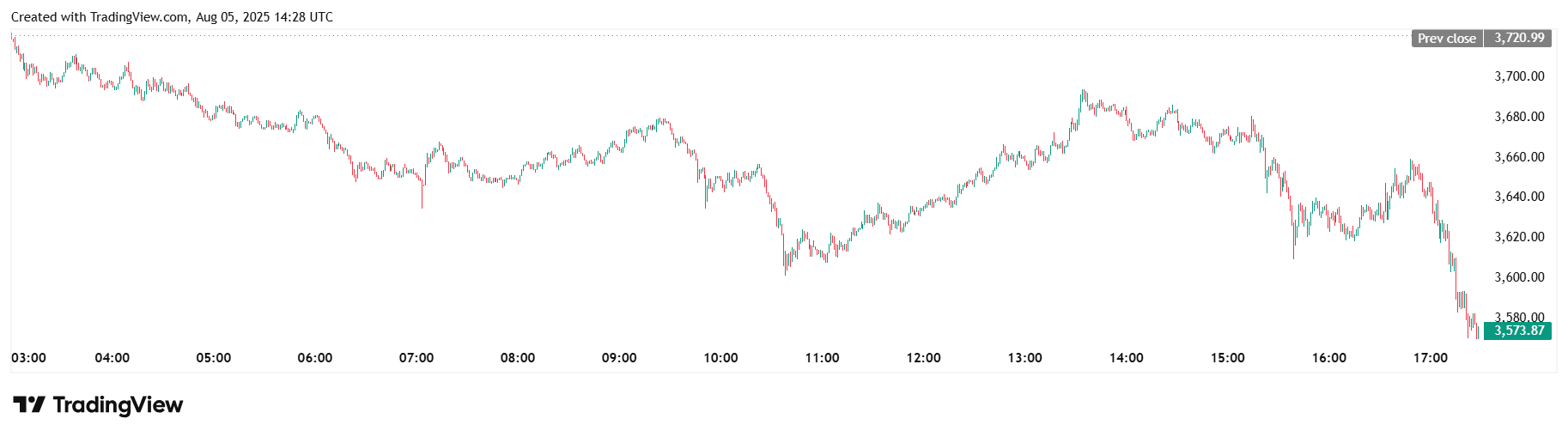Image resolution: width=1568 pixels, height=437 pixels.
Task: Click the 3,680.00 price axis label
Action: 1519,117
